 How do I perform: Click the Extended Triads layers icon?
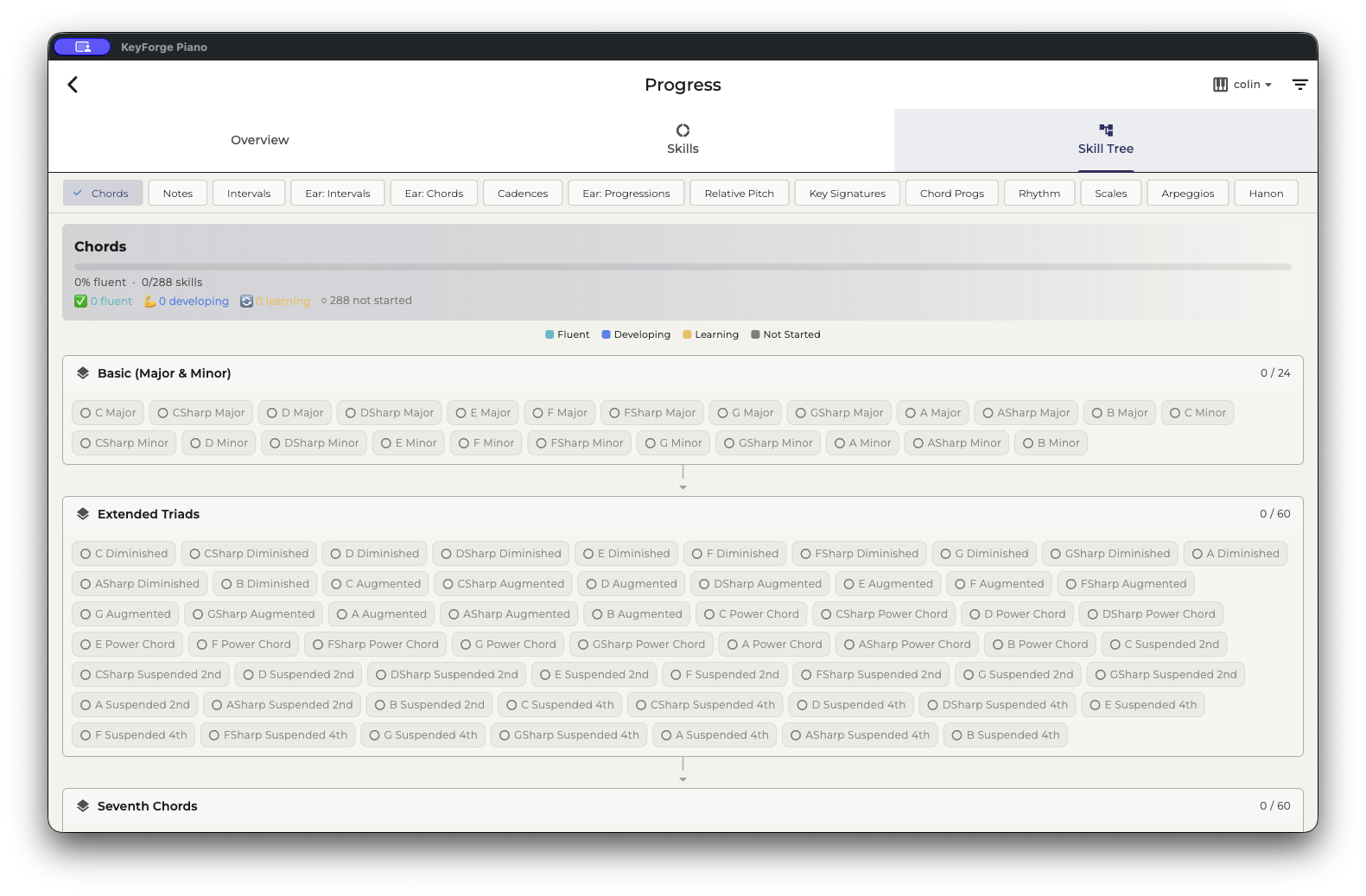tap(83, 514)
